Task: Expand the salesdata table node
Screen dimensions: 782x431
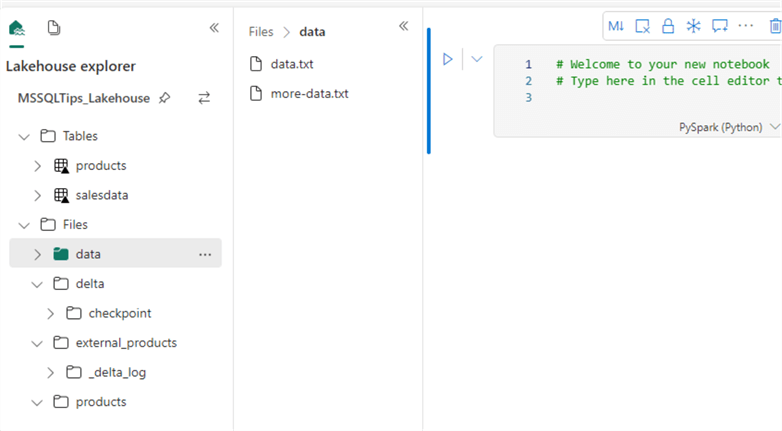Action: tap(38, 195)
